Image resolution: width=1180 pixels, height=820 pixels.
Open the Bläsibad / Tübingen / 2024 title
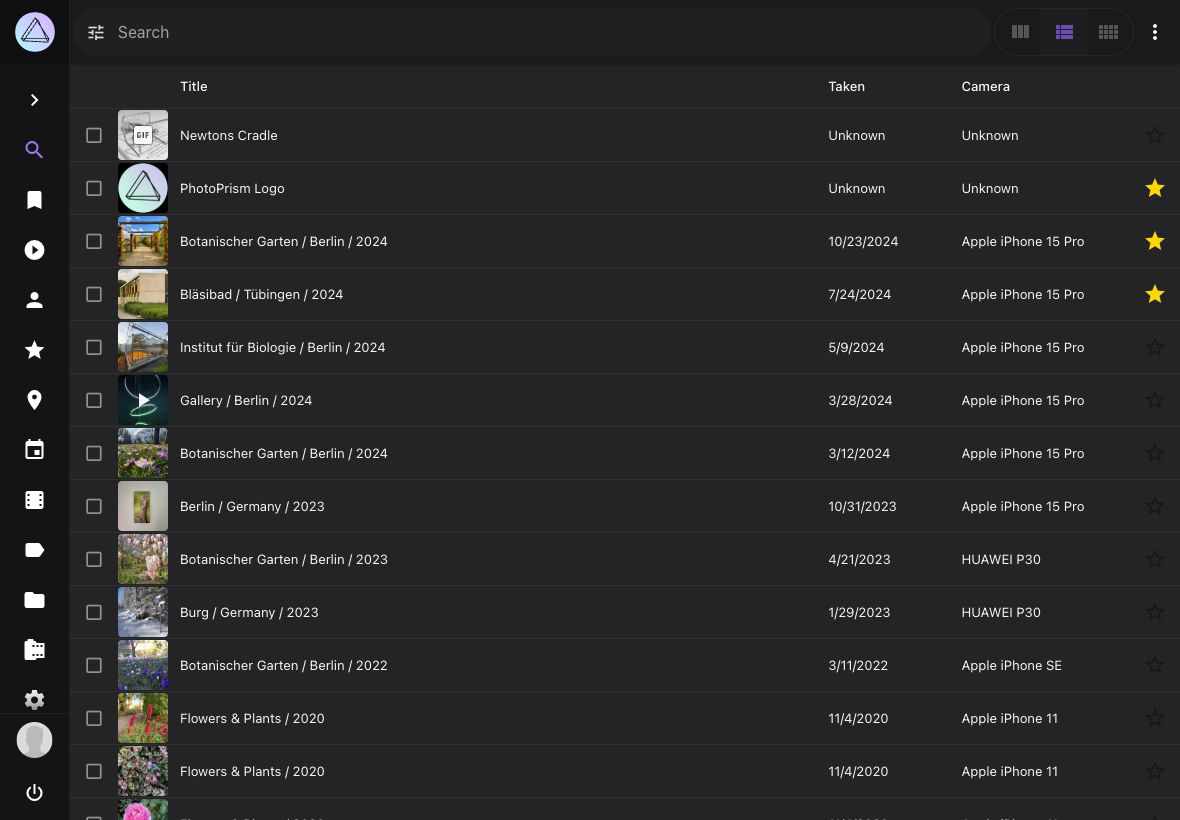click(x=261, y=294)
